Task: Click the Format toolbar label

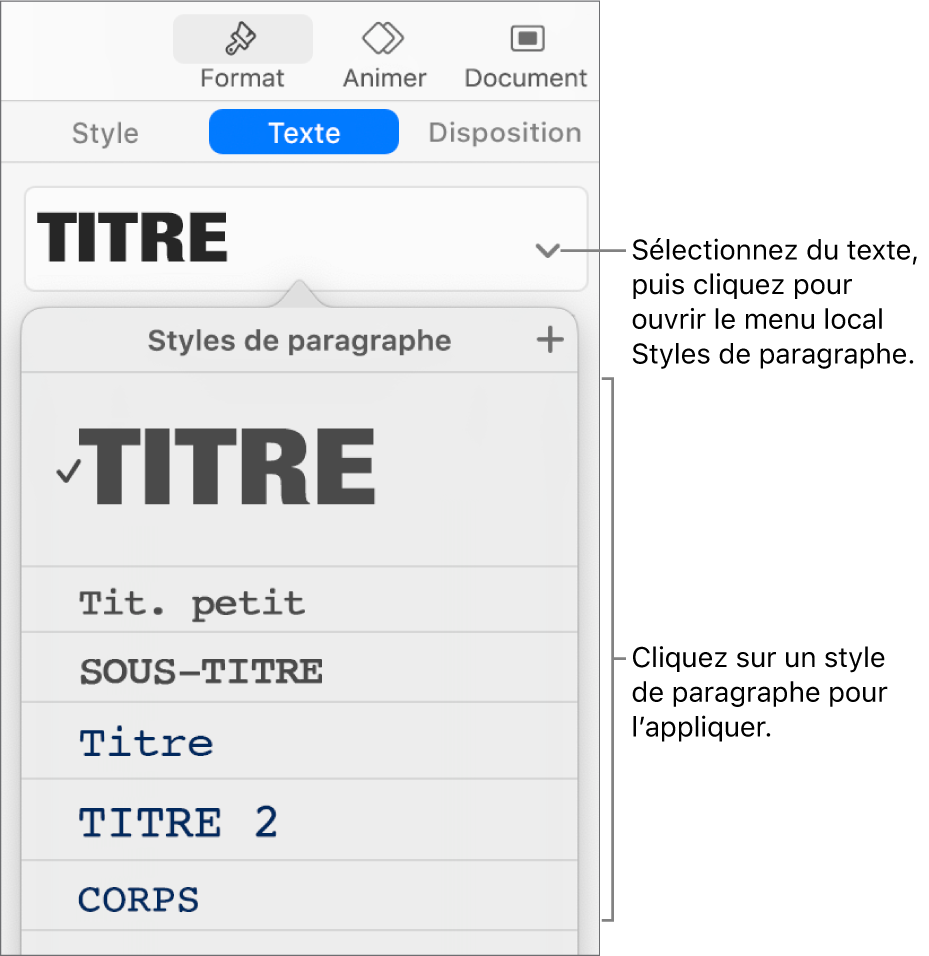Action: (x=242, y=78)
